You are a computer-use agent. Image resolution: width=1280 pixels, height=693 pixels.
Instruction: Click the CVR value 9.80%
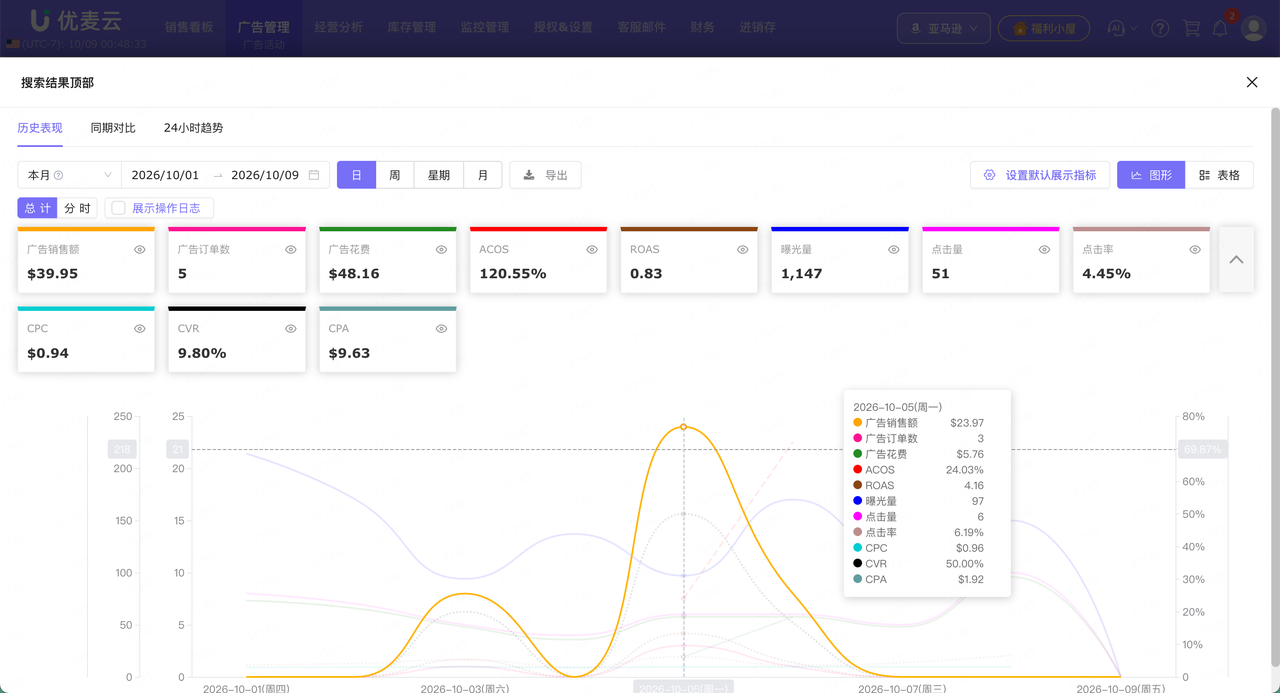click(202, 353)
